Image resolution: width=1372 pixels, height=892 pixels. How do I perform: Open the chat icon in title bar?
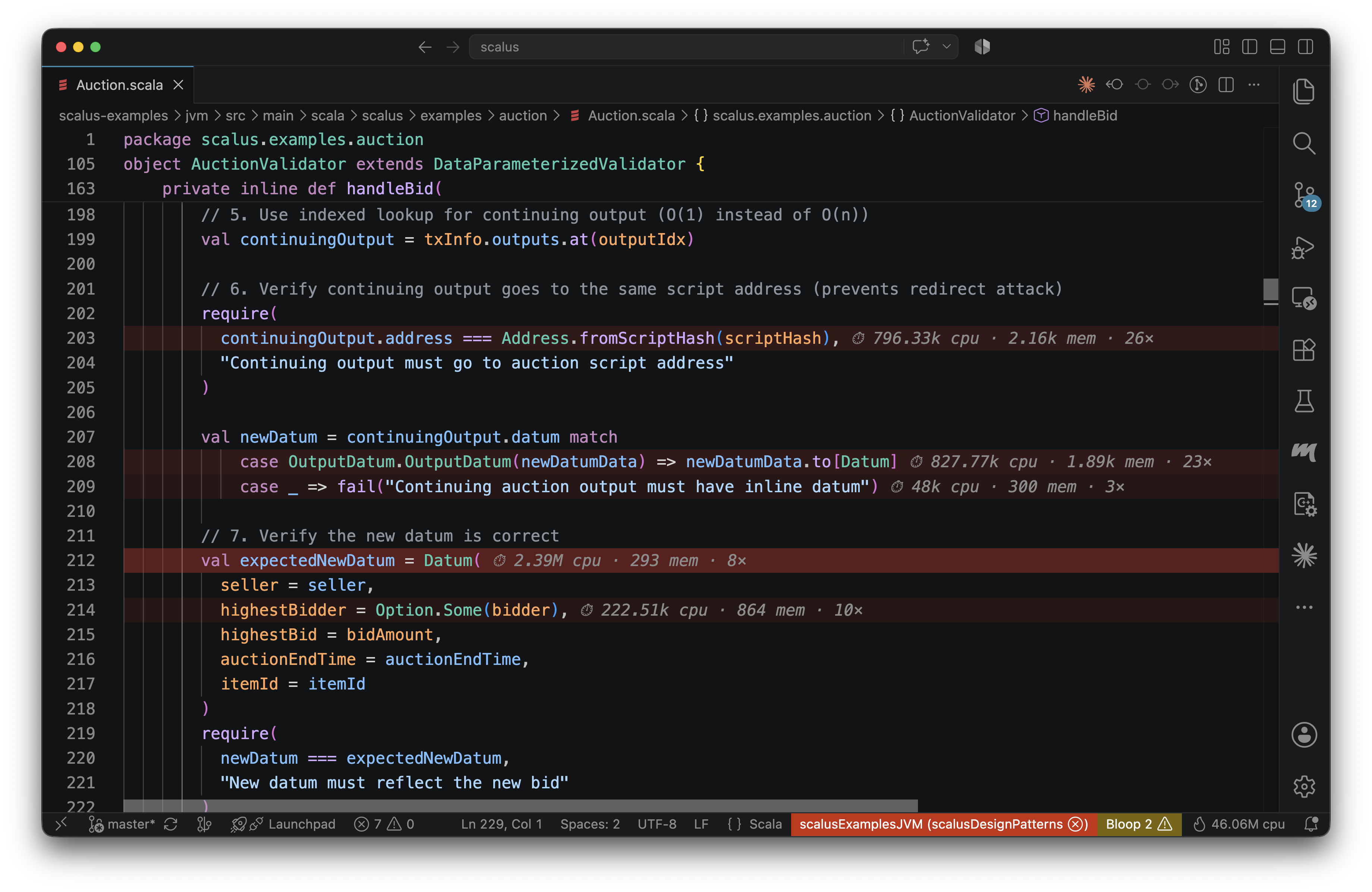[921, 46]
